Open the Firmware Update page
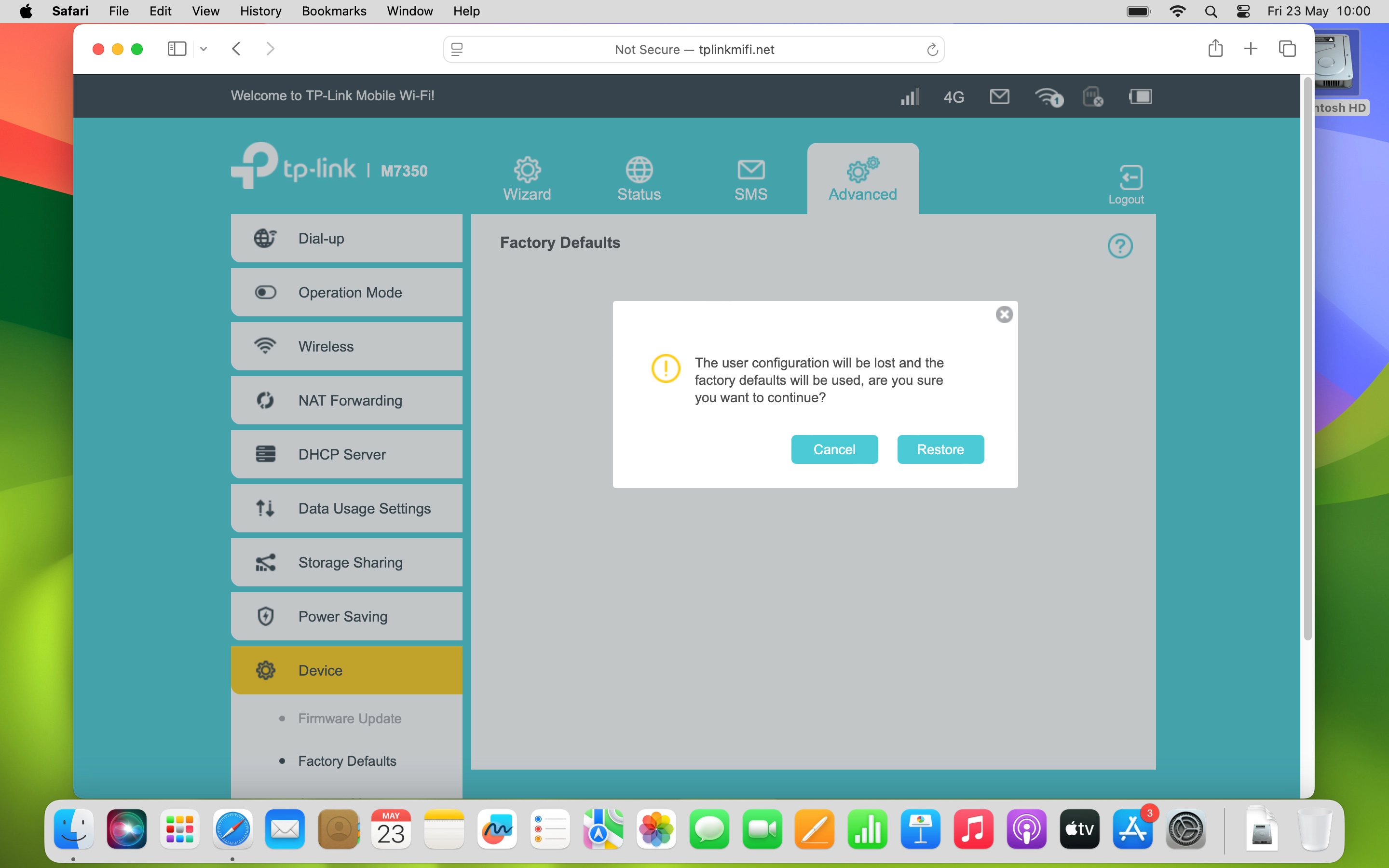Viewport: 1389px width, 868px height. tap(350, 718)
